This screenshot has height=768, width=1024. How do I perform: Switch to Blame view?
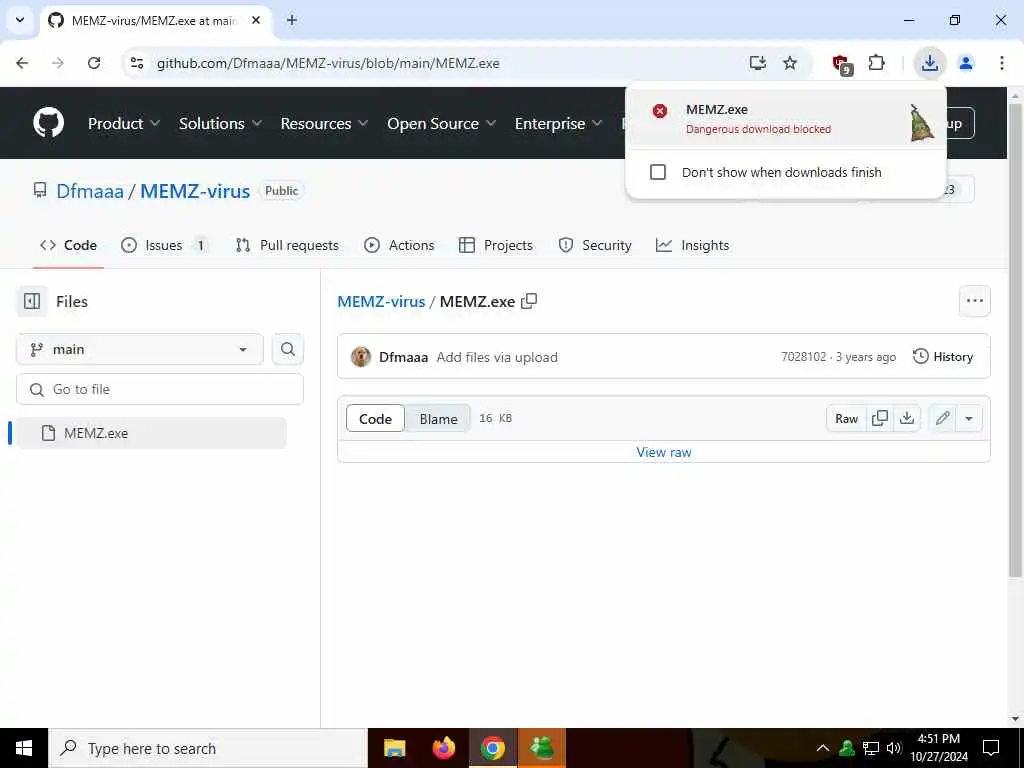[438, 419]
